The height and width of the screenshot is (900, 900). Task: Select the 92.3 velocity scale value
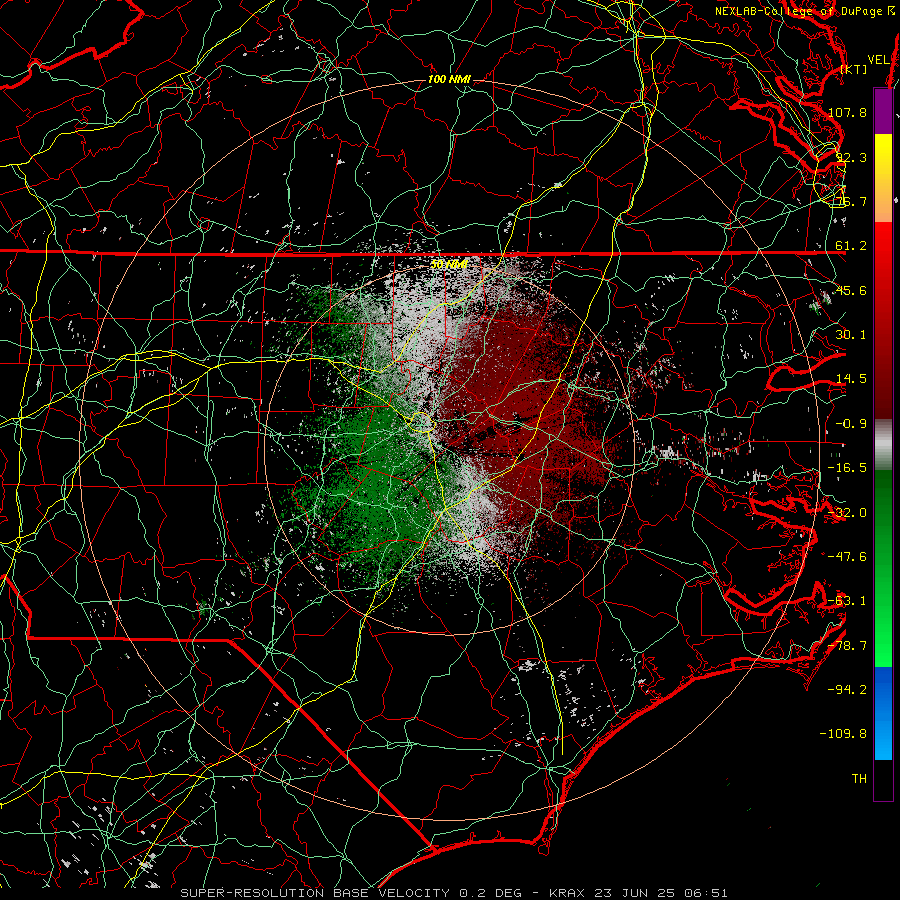pyautogui.click(x=851, y=157)
